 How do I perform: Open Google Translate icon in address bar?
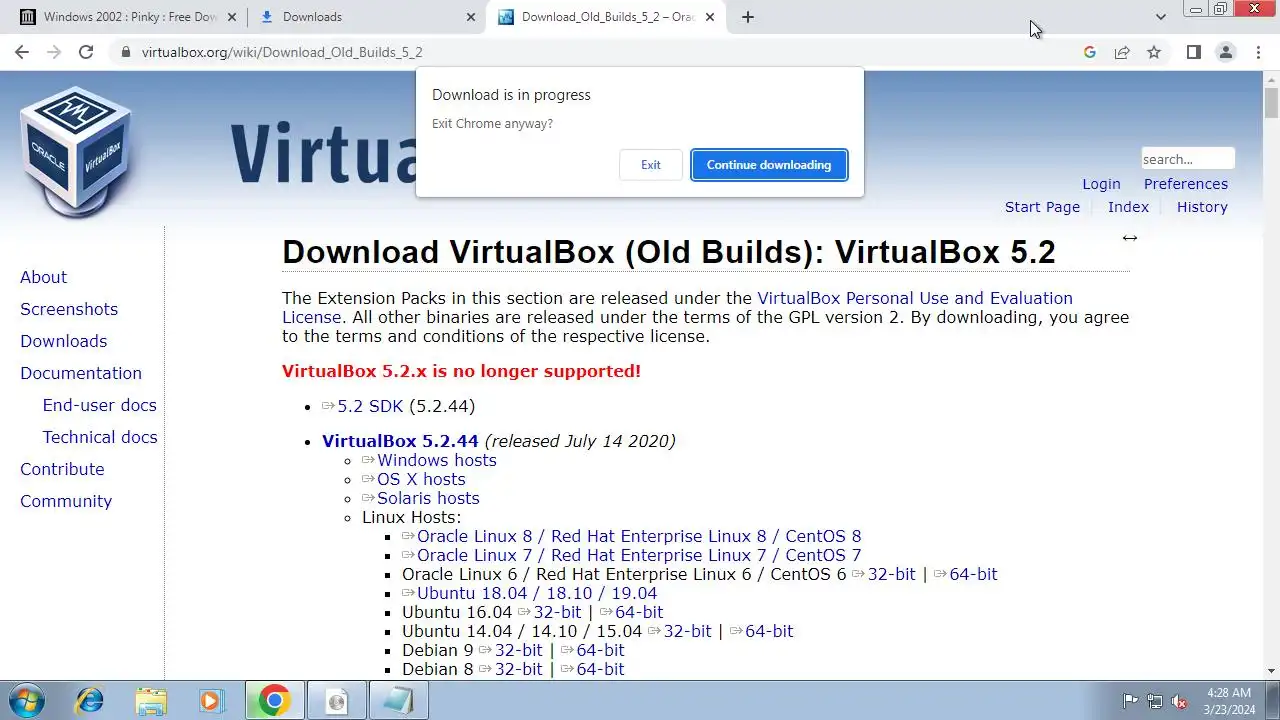1090,52
